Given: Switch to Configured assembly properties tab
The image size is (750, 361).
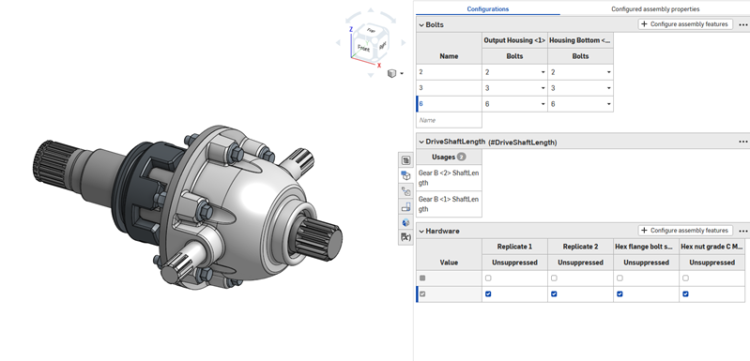Looking at the screenshot, I should (x=655, y=9).
